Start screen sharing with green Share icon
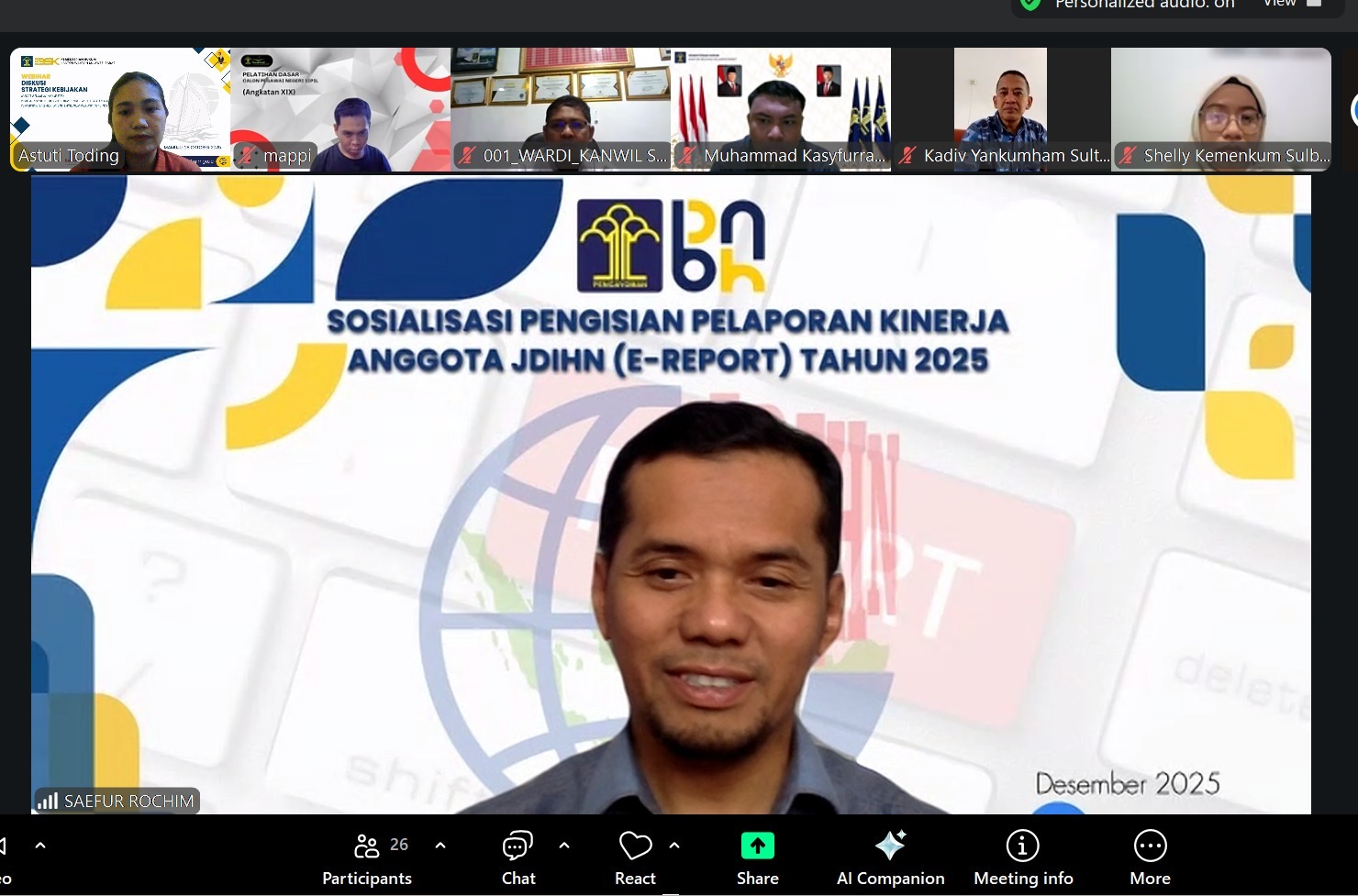The image size is (1358, 896). (757, 846)
